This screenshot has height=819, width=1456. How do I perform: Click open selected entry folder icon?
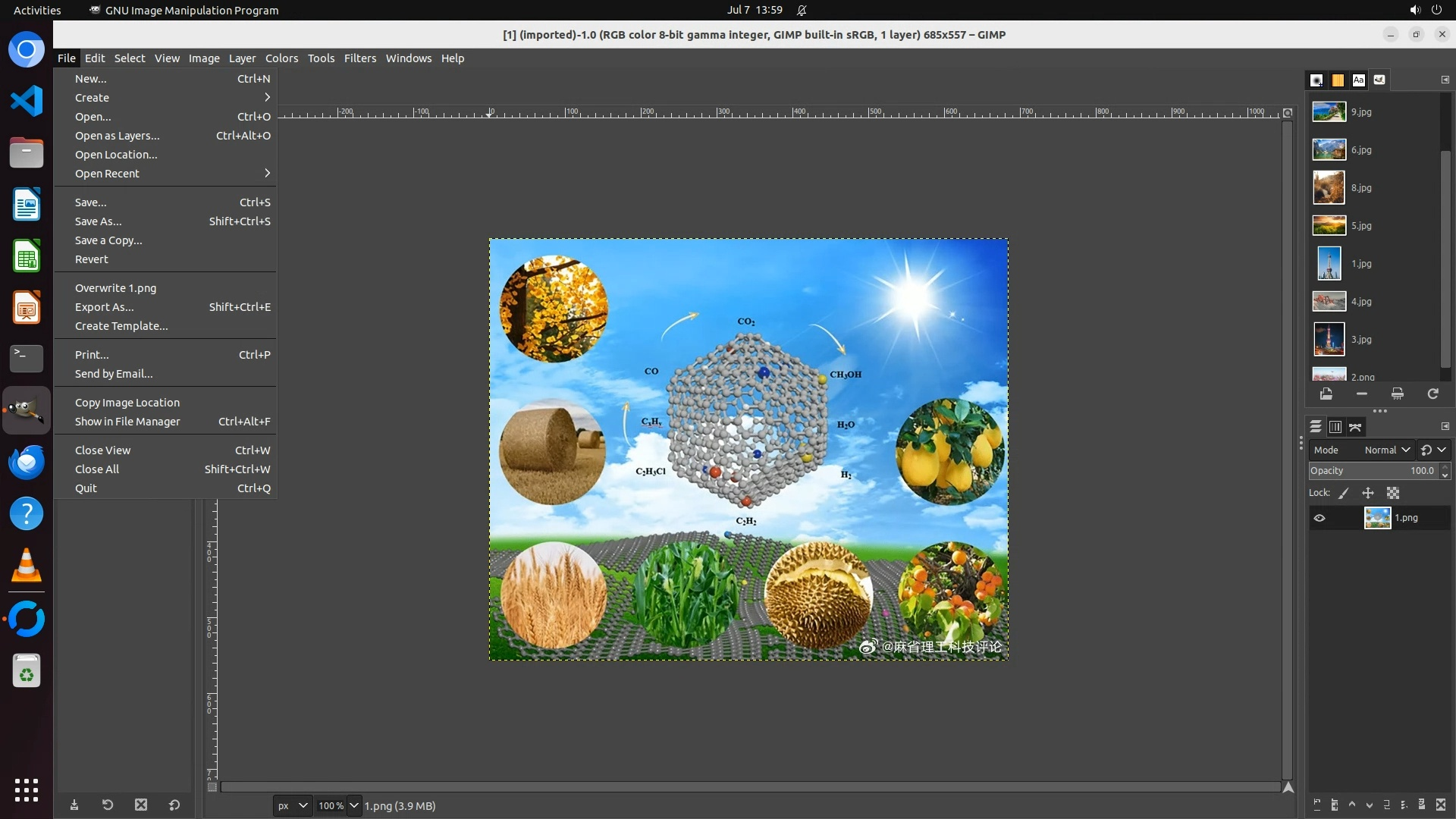pyautogui.click(x=1326, y=394)
